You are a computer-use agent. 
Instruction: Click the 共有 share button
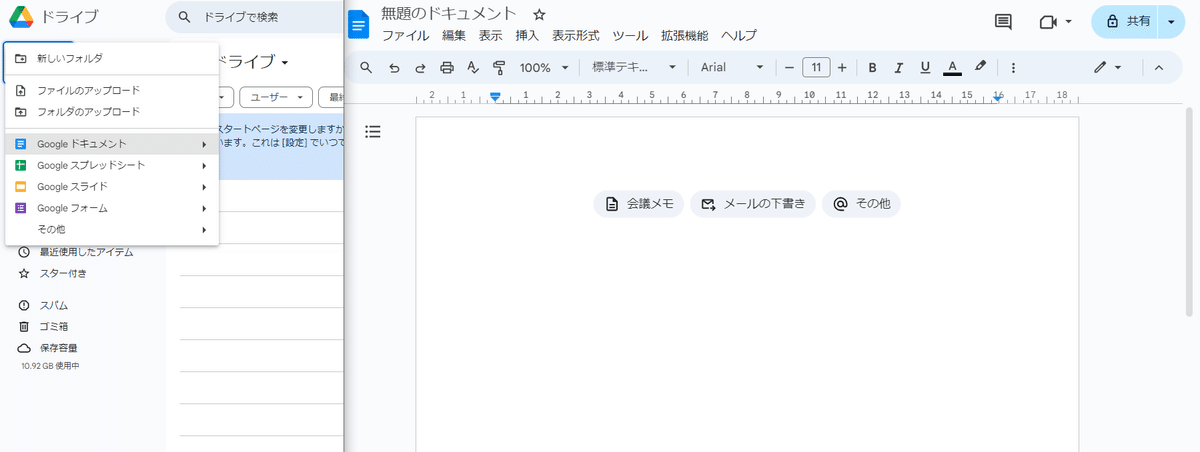click(x=1127, y=21)
